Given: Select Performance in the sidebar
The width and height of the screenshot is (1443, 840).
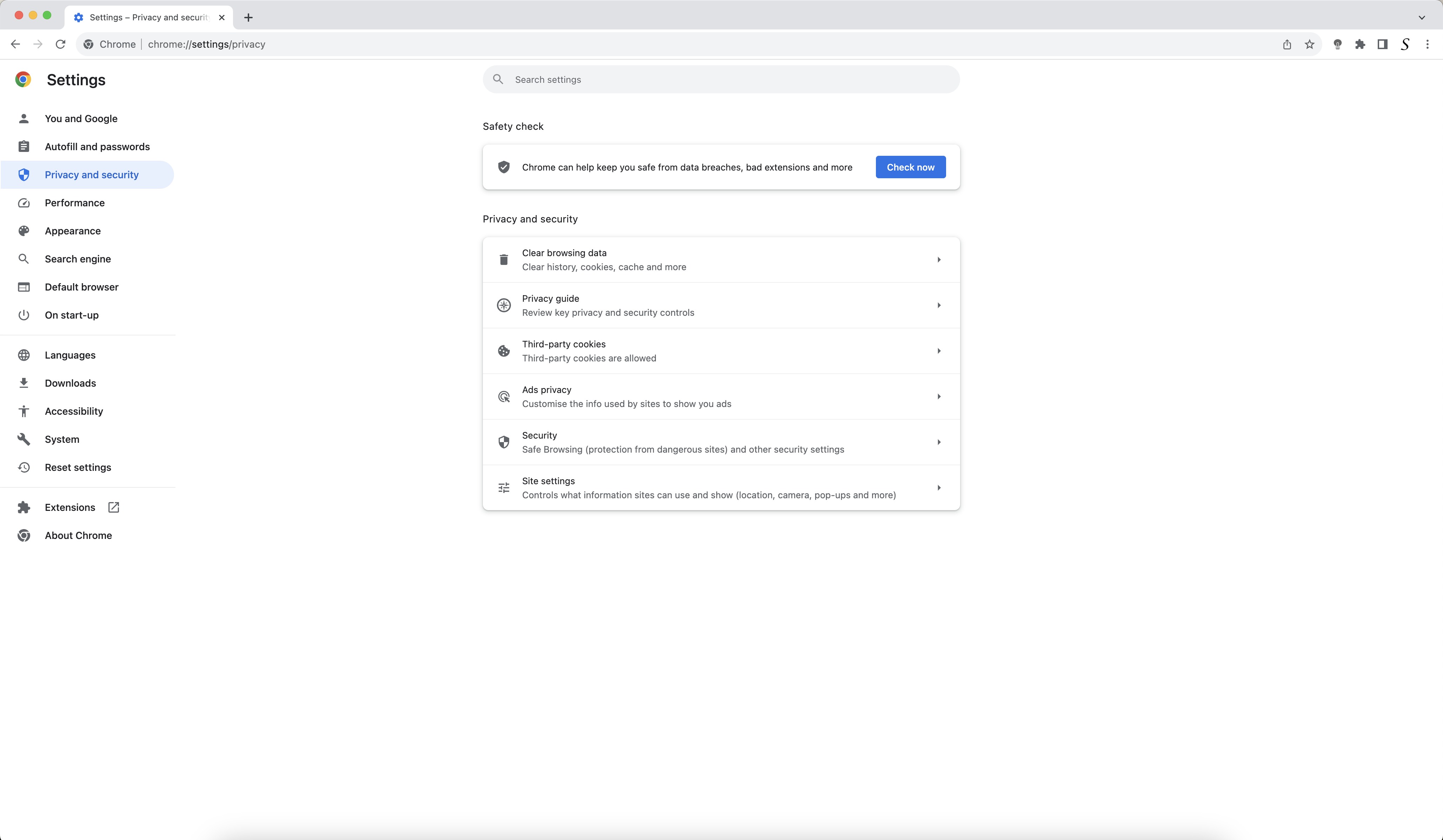Looking at the screenshot, I should (x=74, y=203).
